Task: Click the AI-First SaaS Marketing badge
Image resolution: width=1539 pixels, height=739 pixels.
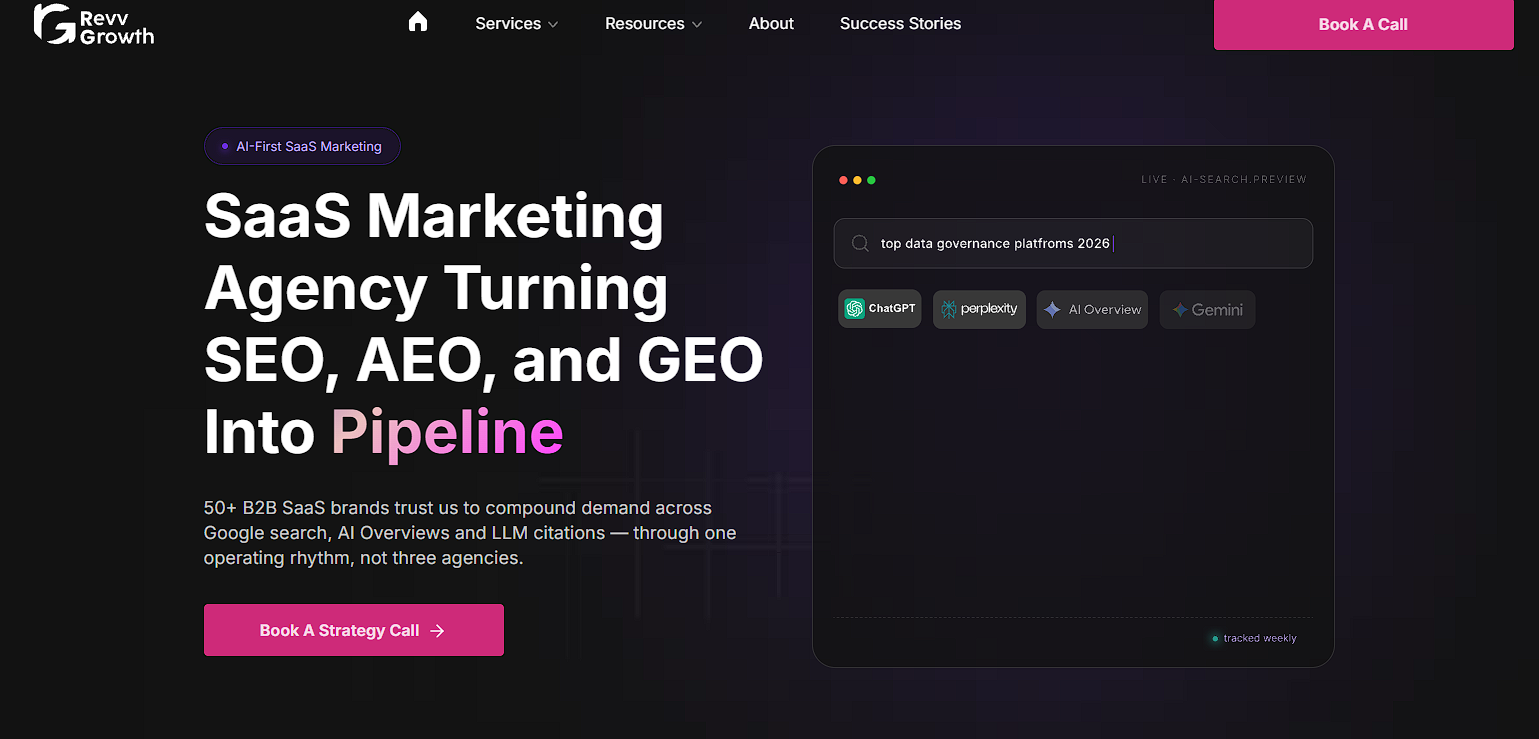Action: (302, 146)
